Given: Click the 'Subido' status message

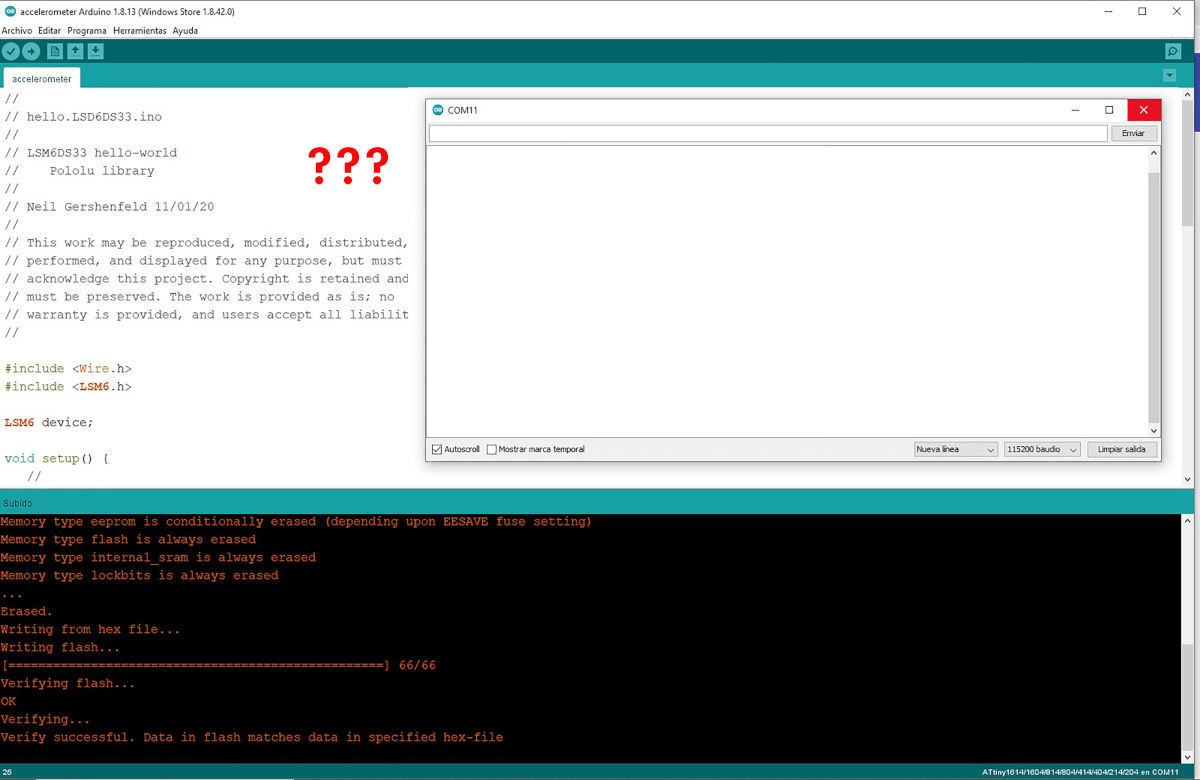Looking at the screenshot, I should tap(16, 502).
